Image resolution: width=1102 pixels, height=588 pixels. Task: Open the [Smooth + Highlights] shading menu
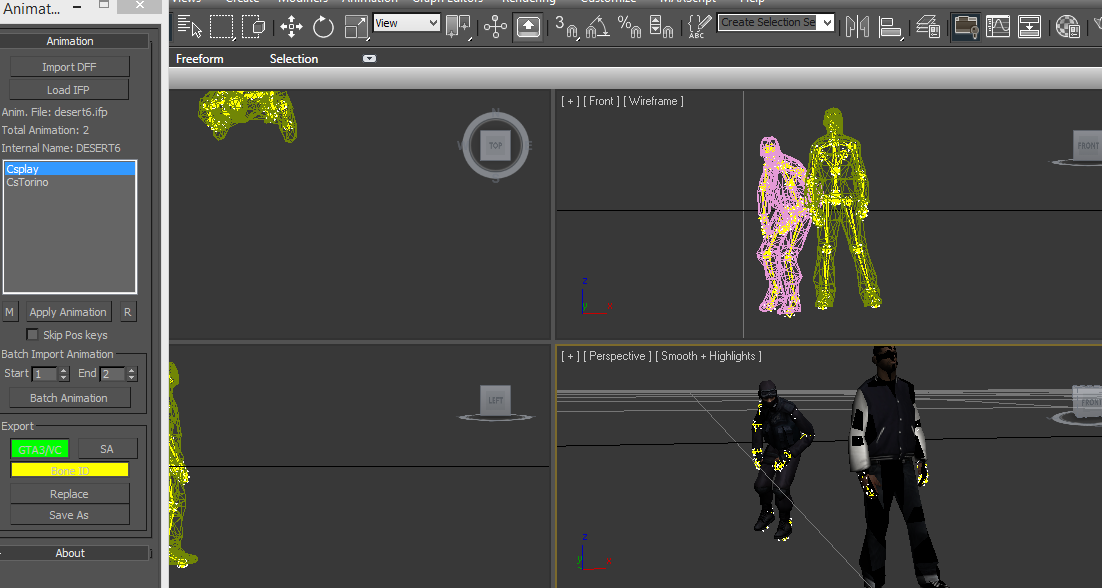708,356
